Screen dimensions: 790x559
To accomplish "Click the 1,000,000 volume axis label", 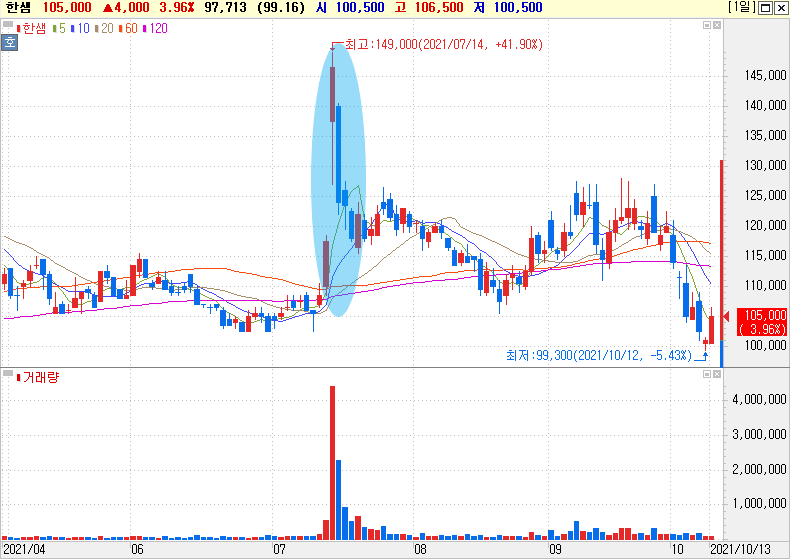I will [x=759, y=504].
